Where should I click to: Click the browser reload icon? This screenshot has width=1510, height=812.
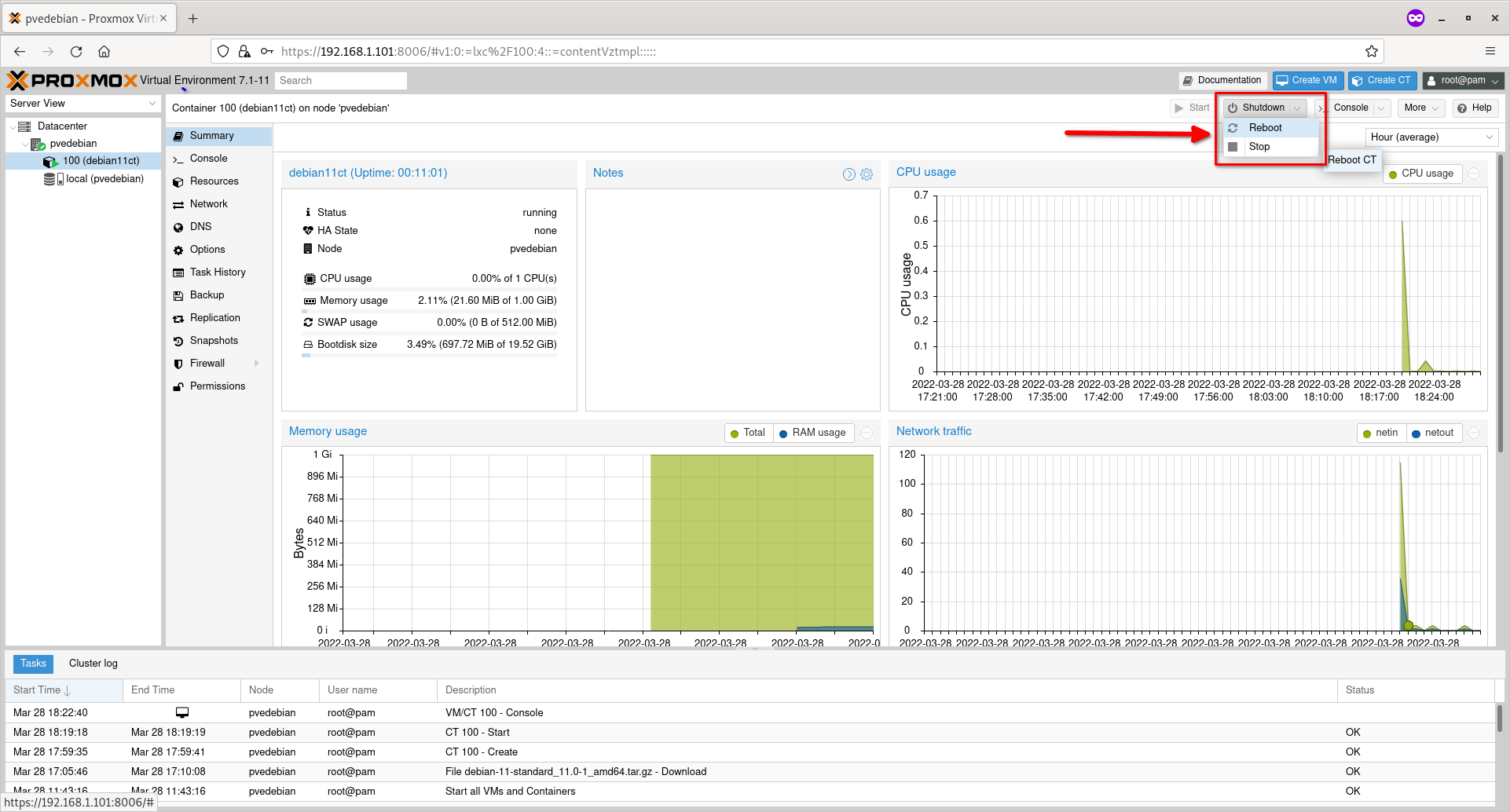(76, 52)
